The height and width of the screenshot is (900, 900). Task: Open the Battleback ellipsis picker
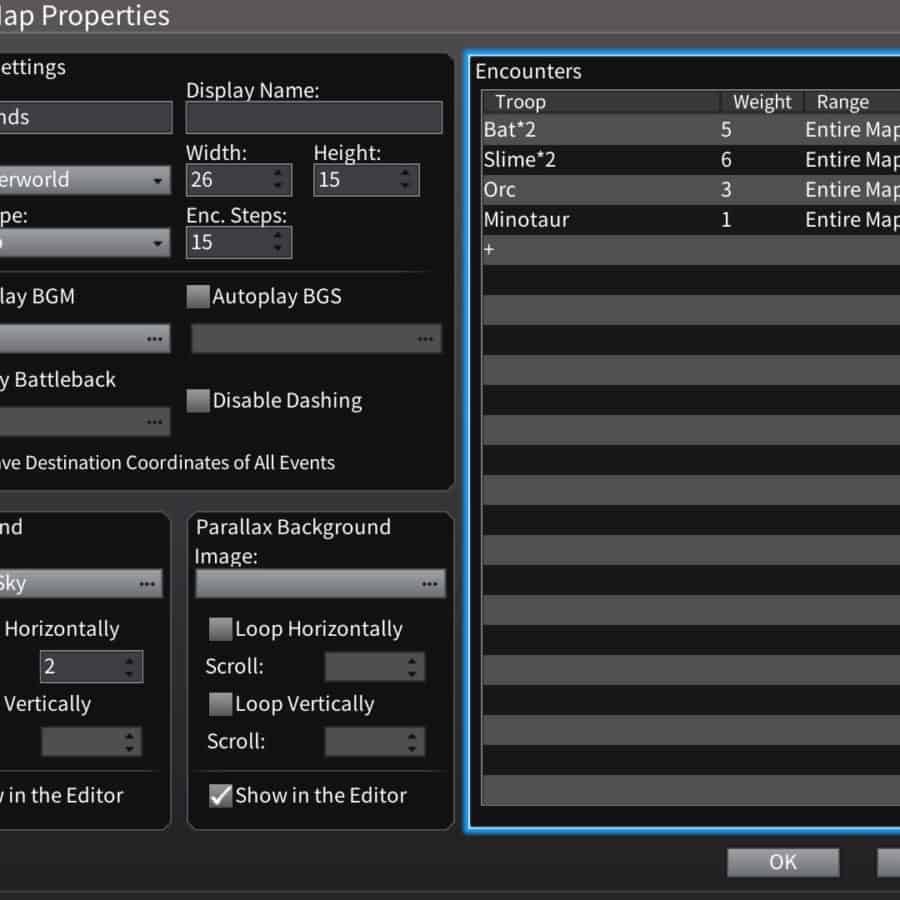click(153, 422)
